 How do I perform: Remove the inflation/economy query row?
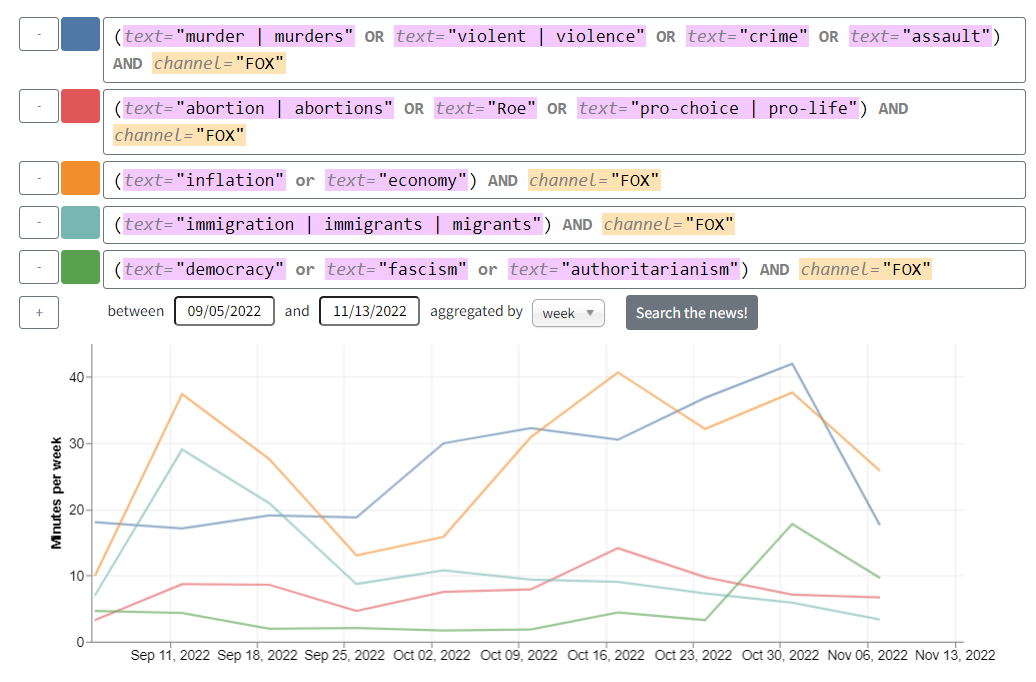coord(39,178)
